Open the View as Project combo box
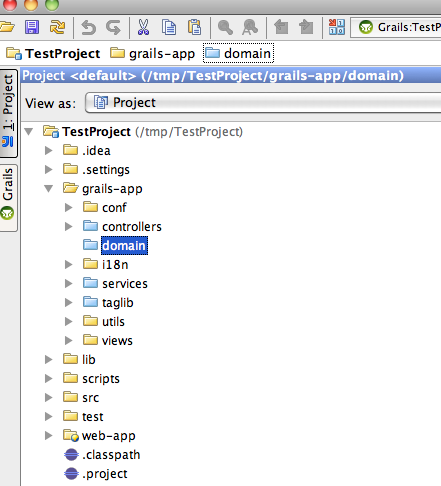 click(263, 103)
